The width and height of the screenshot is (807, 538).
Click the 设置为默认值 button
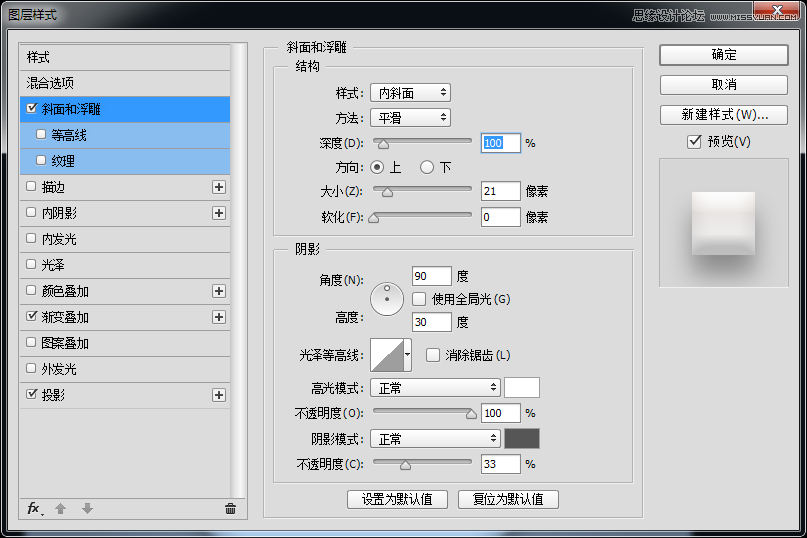coord(397,499)
